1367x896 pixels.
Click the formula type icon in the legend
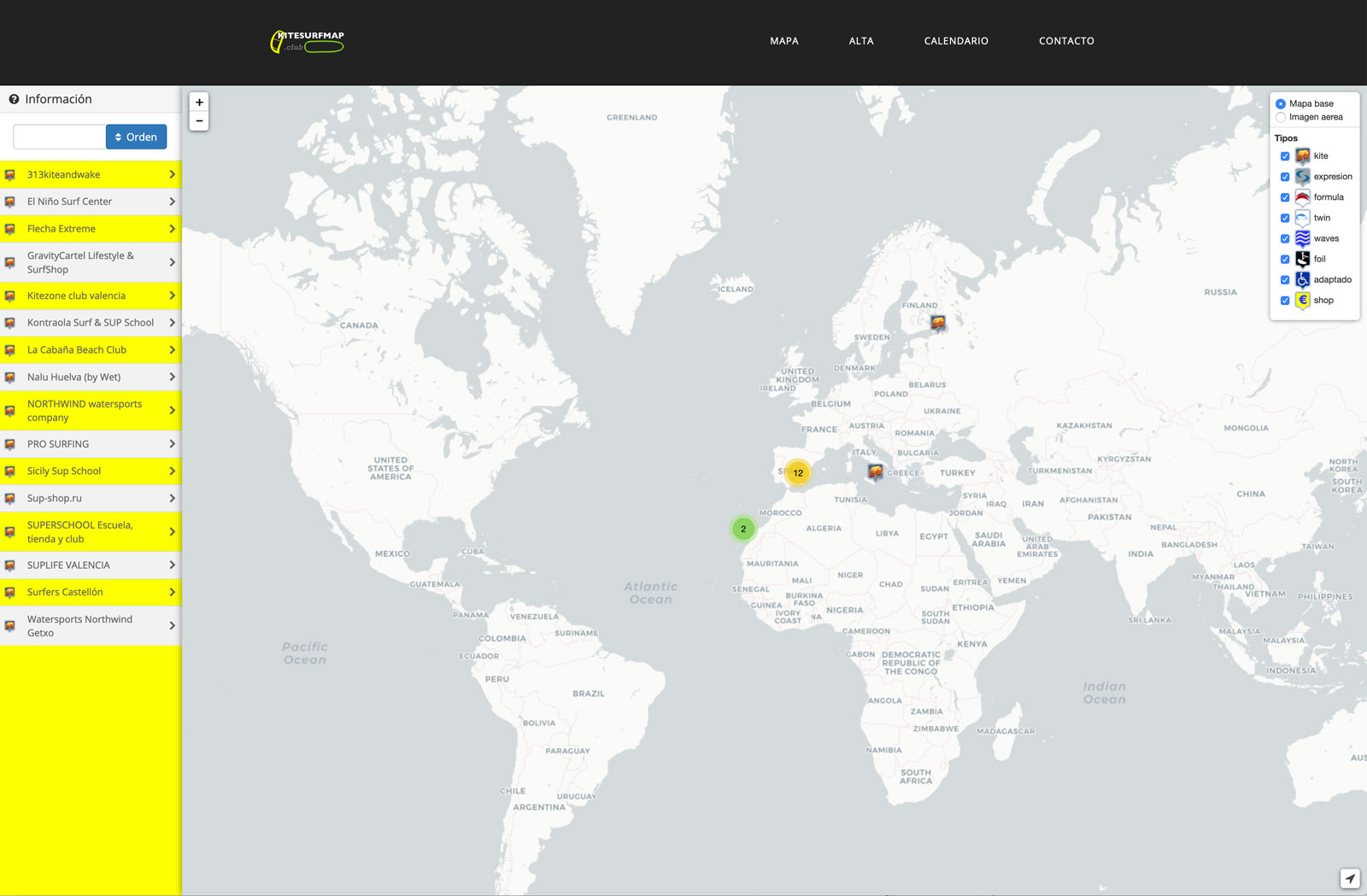[x=1302, y=196]
